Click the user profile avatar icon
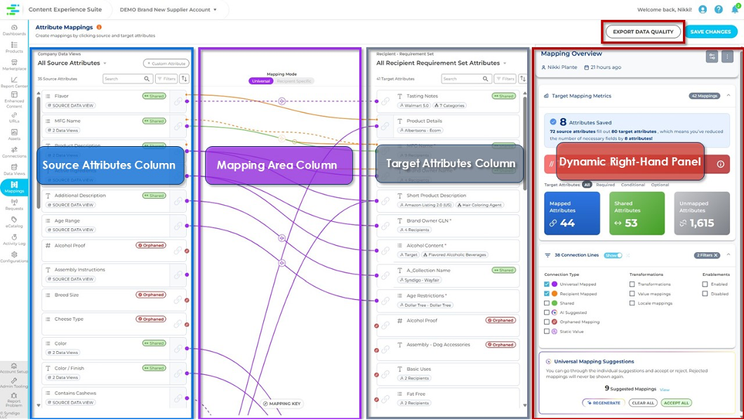Image resolution: width=744 pixels, height=420 pixels. pos(703,9)
